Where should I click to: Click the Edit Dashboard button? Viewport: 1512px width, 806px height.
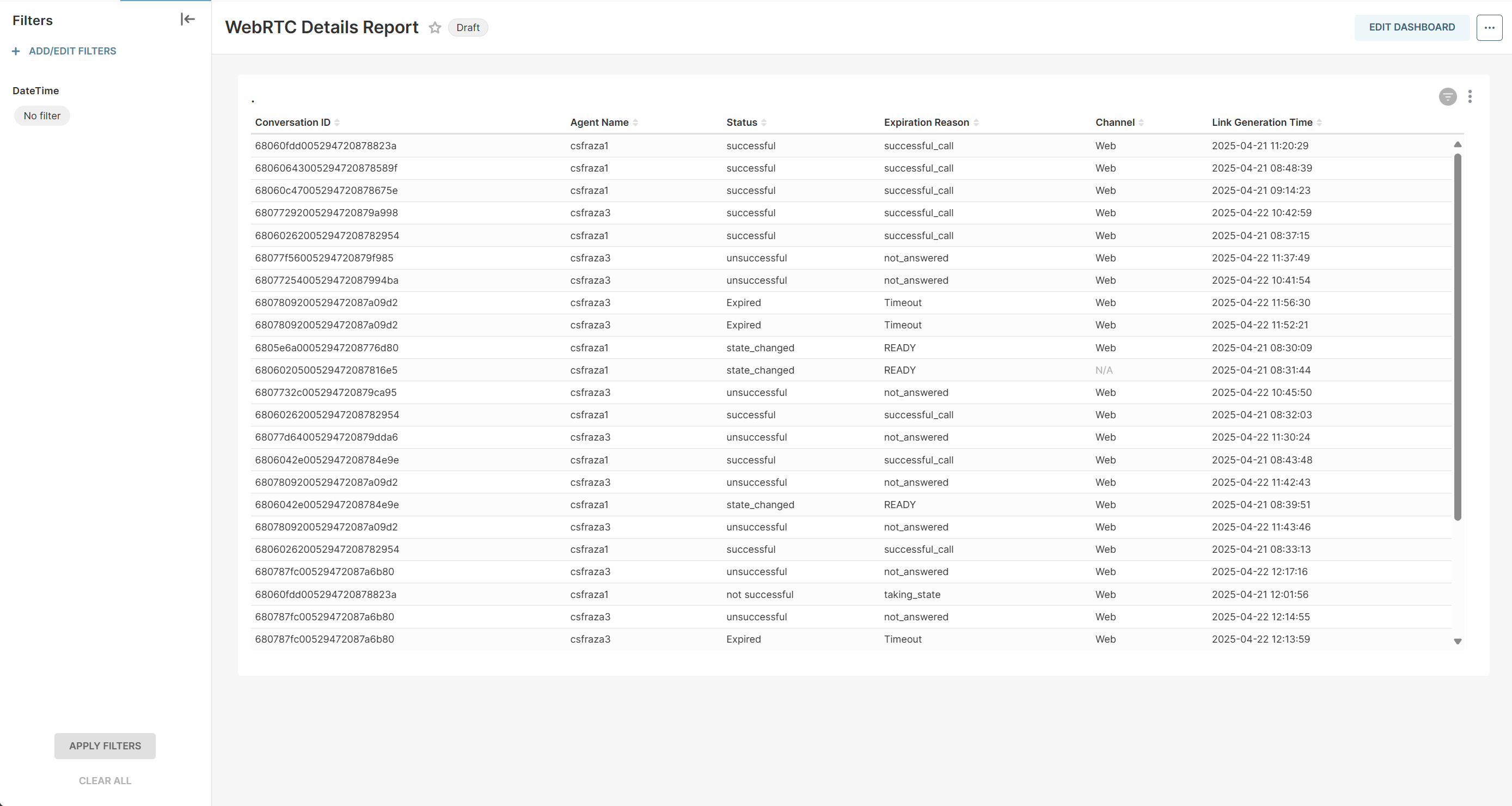click(1411, 28)
